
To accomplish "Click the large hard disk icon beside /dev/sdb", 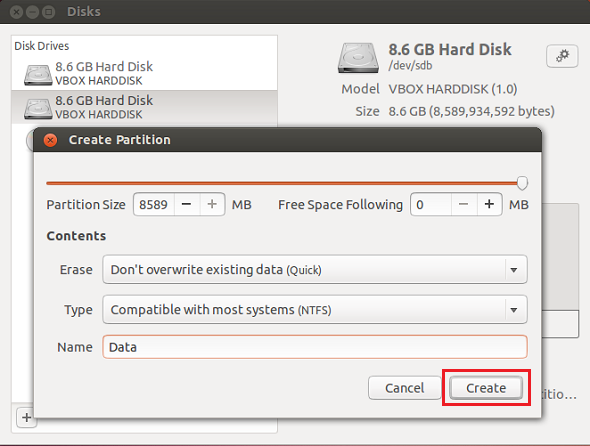I will pyautogui.click(x=358, y=58).
